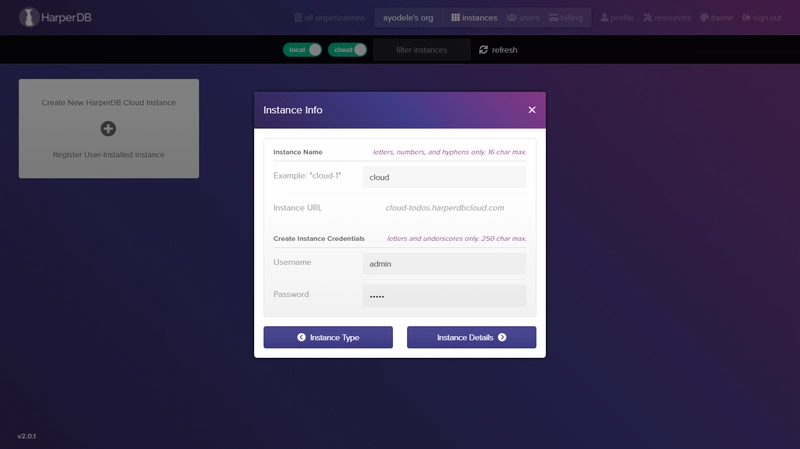Select ayodele's org tab
800x449 pixels.
pyautogui.click(x=408, y=18)
